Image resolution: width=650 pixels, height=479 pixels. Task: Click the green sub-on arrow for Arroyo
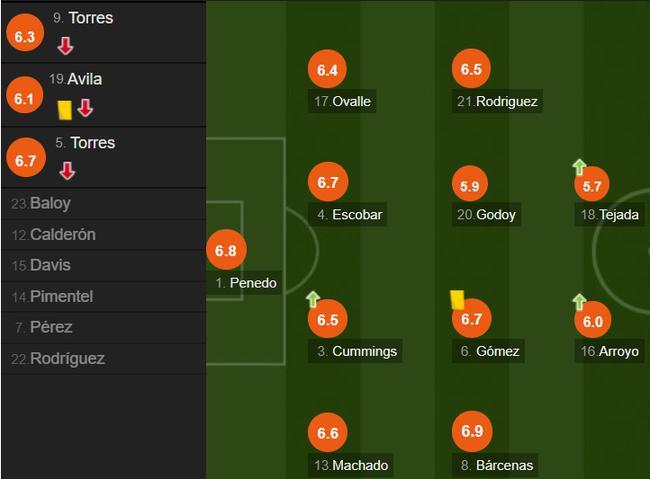point(579,302)
